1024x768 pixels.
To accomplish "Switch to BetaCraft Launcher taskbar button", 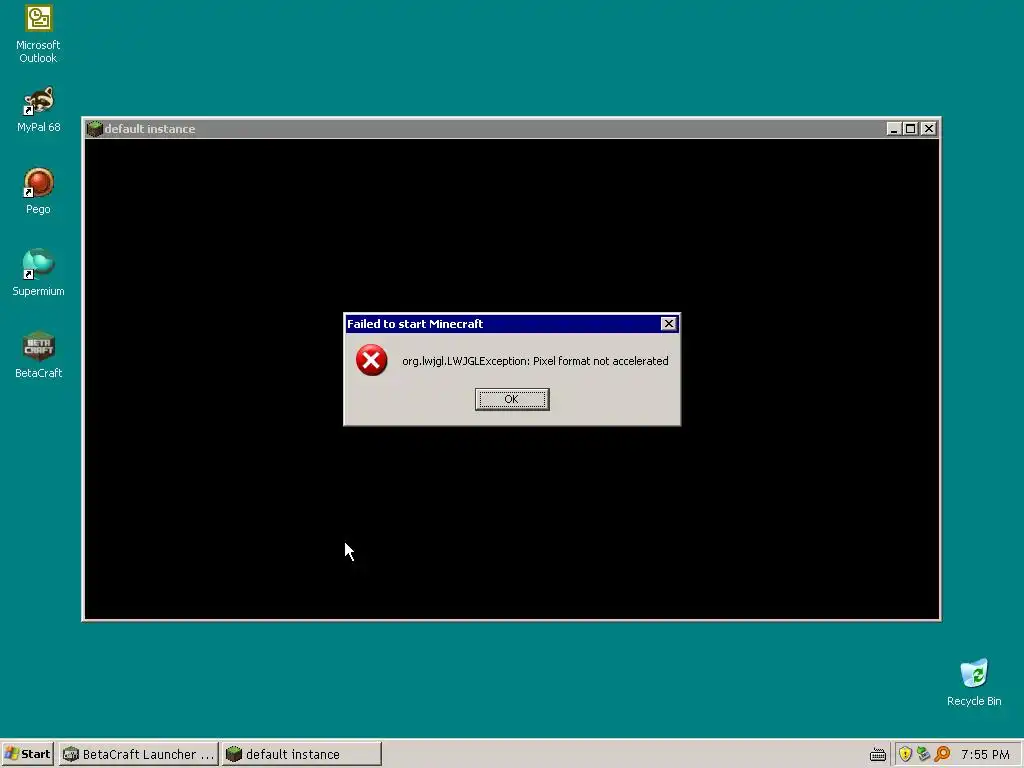I will click(138, 754).
